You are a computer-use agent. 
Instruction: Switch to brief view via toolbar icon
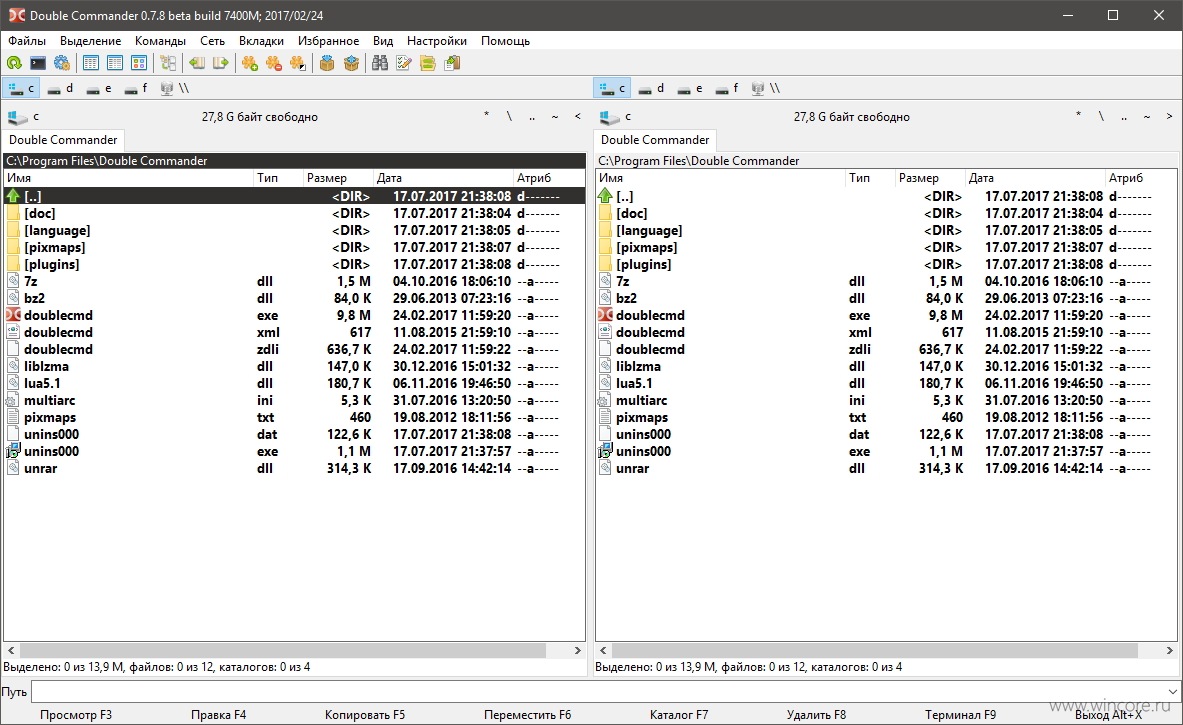(x=91, y=63)
